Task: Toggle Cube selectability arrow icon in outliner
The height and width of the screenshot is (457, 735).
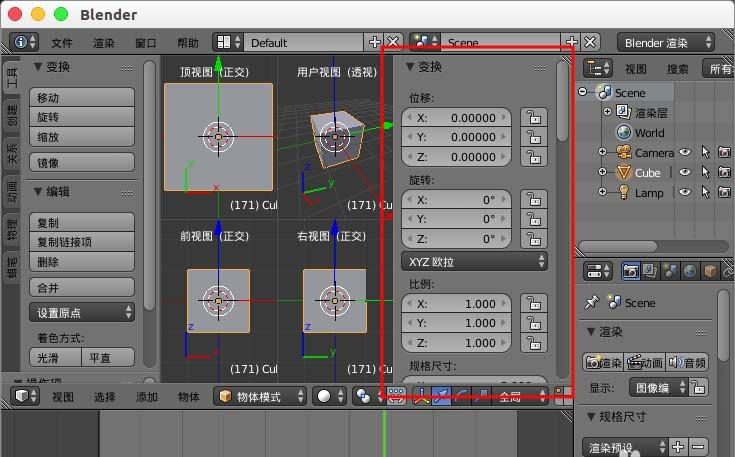Action: [705, 172]
